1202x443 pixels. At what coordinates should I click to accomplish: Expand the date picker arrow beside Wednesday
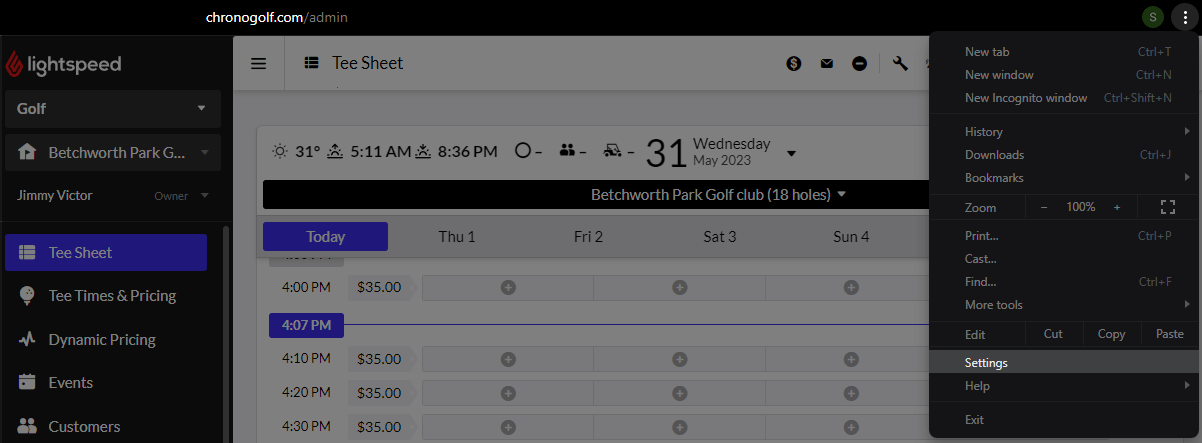(x=791, y=153)
